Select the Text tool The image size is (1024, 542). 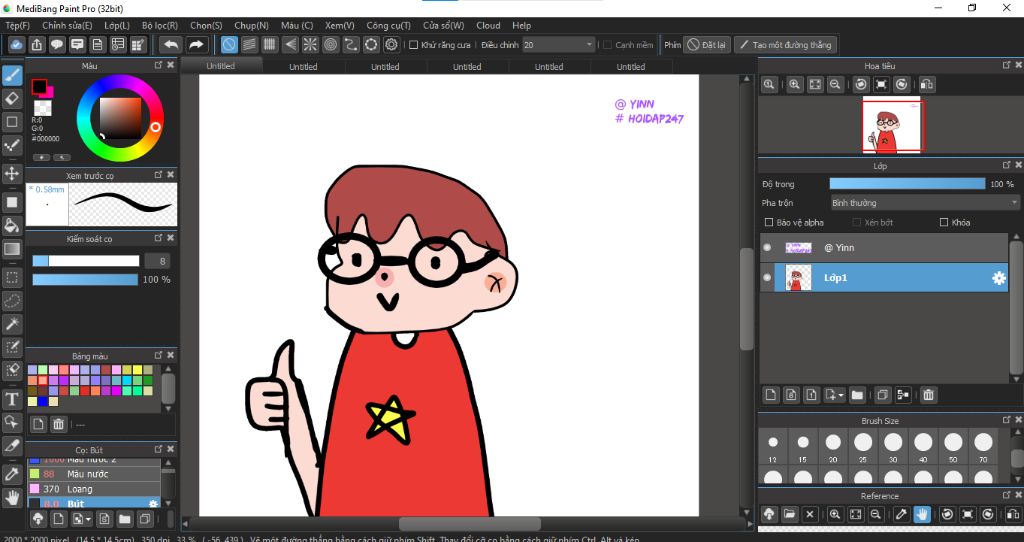tap(12, 399)
